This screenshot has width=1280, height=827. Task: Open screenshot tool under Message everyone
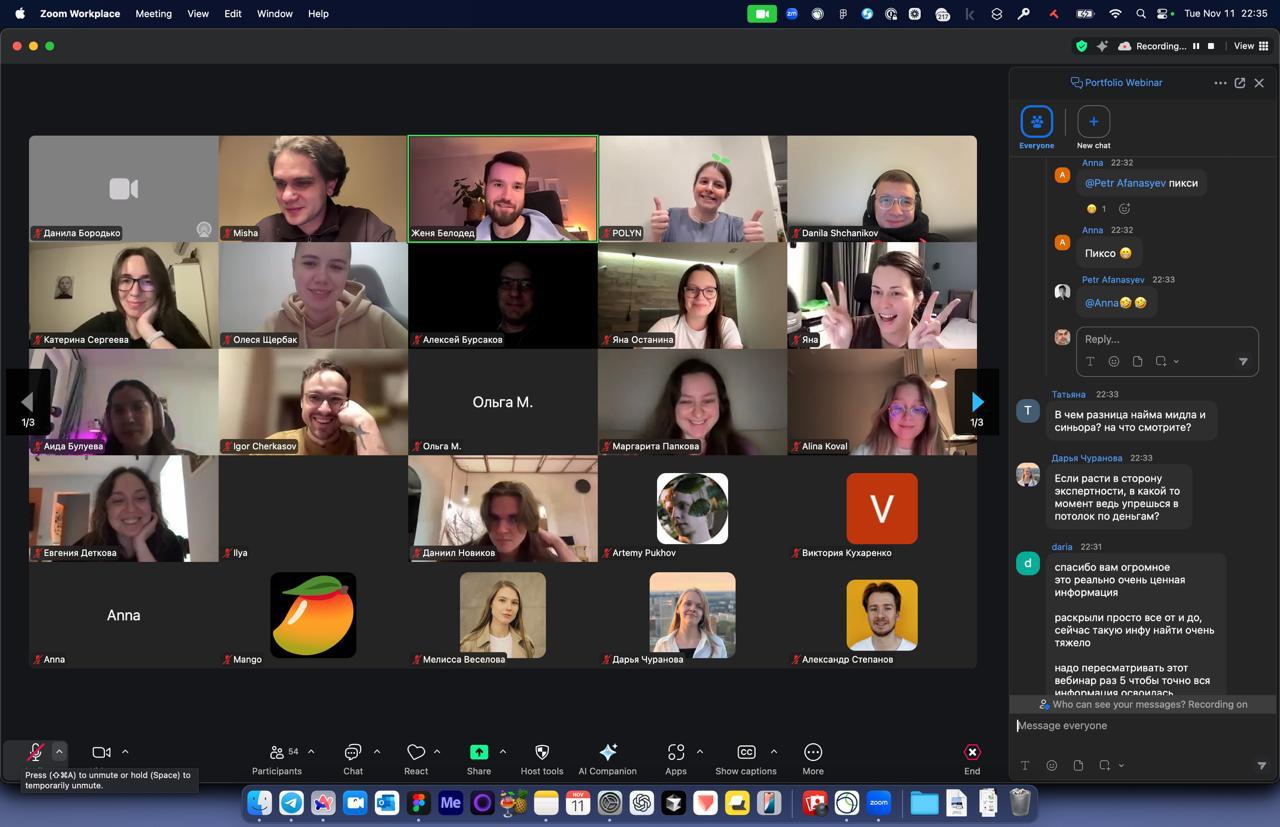click(1104, 765)
